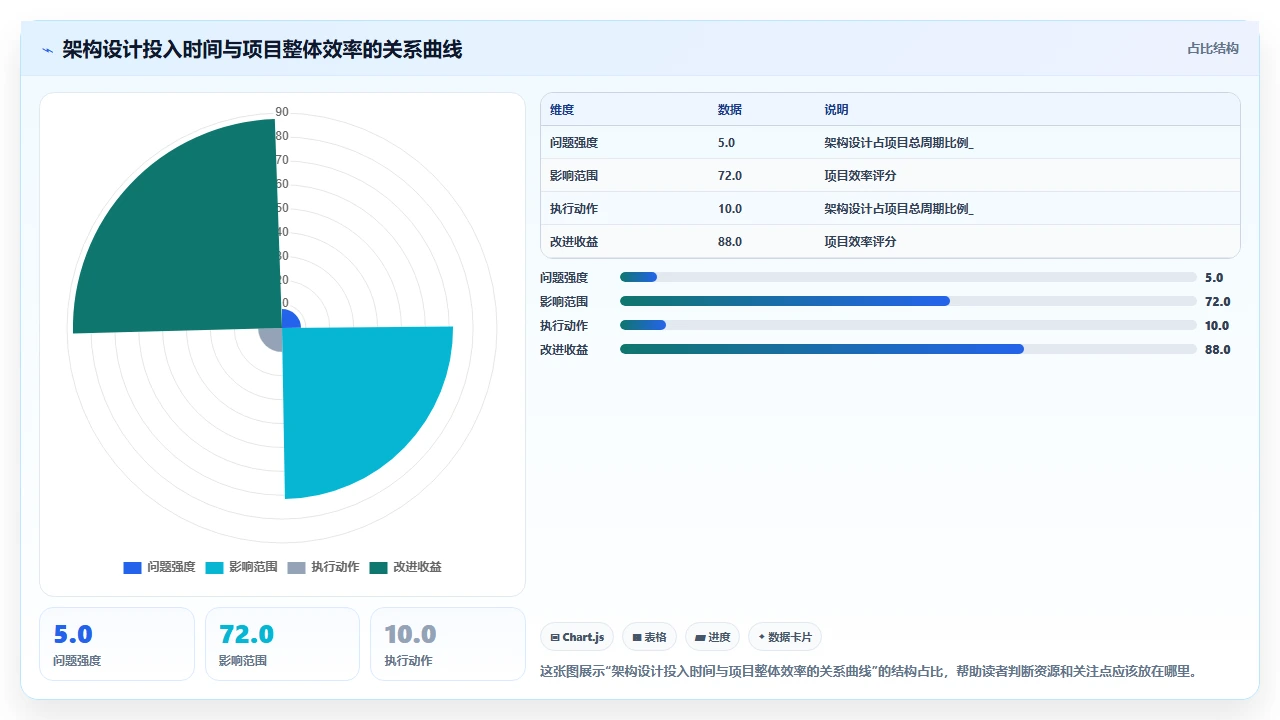Click 架构设计占项目总周期比例_ in the 执行动作 row

point(899,209)
